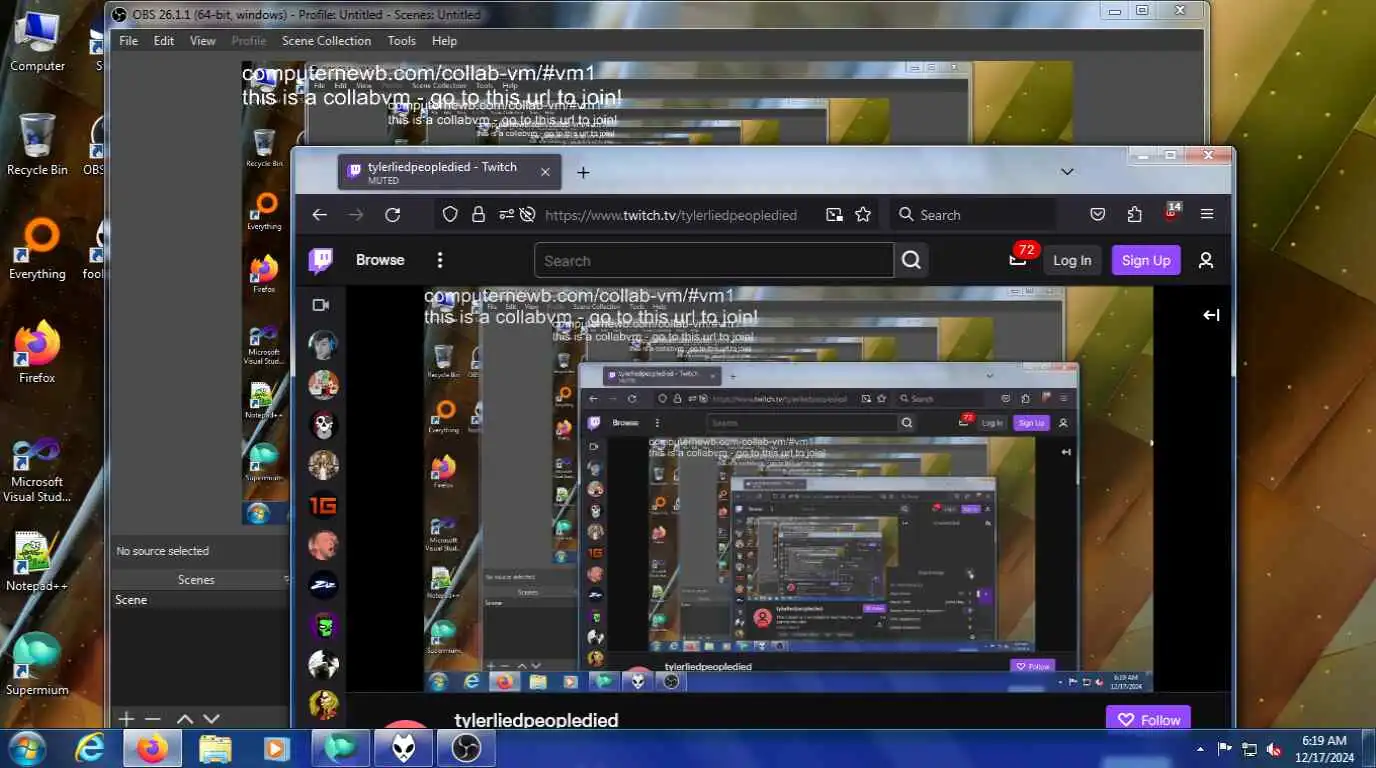This screenshot has height=768, width=1376.
Task: Add a scene with the OBS plus button
Action: [126, 718]
